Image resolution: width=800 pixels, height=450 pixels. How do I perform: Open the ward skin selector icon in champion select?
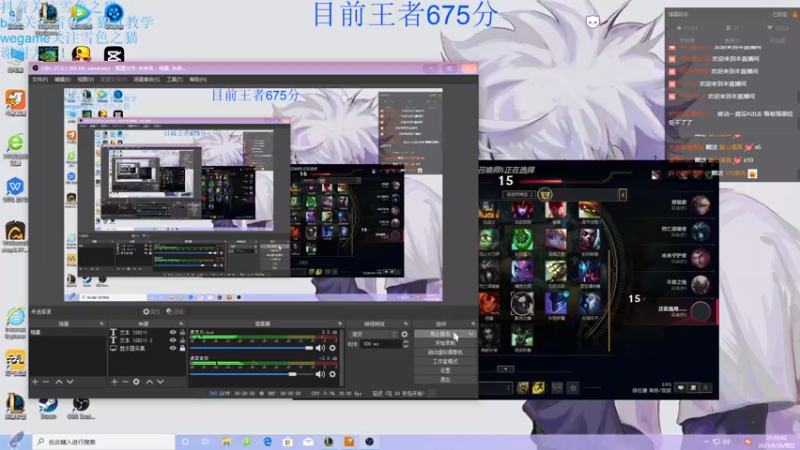pyautogui.click(x=557, y=388)
